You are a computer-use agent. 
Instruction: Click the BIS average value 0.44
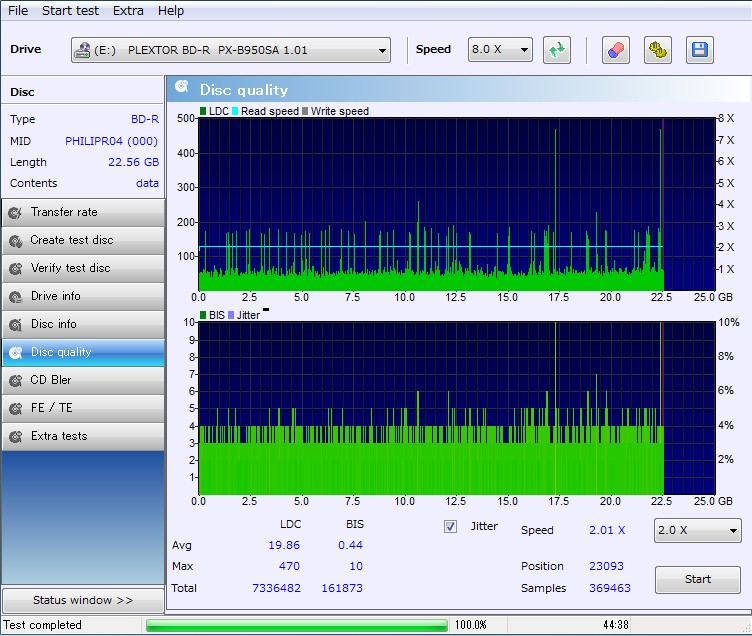pos(350,545)
